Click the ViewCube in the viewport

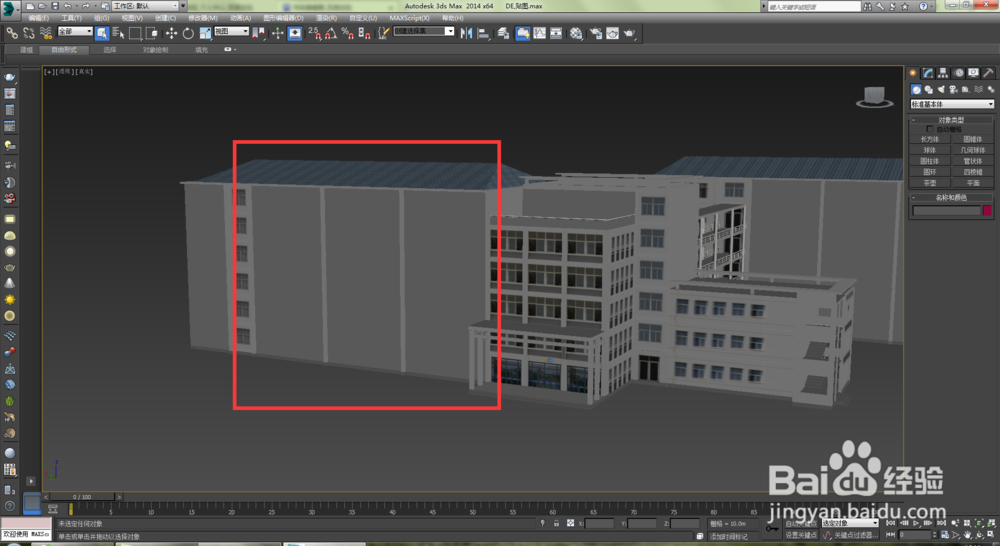click(874, 97)
